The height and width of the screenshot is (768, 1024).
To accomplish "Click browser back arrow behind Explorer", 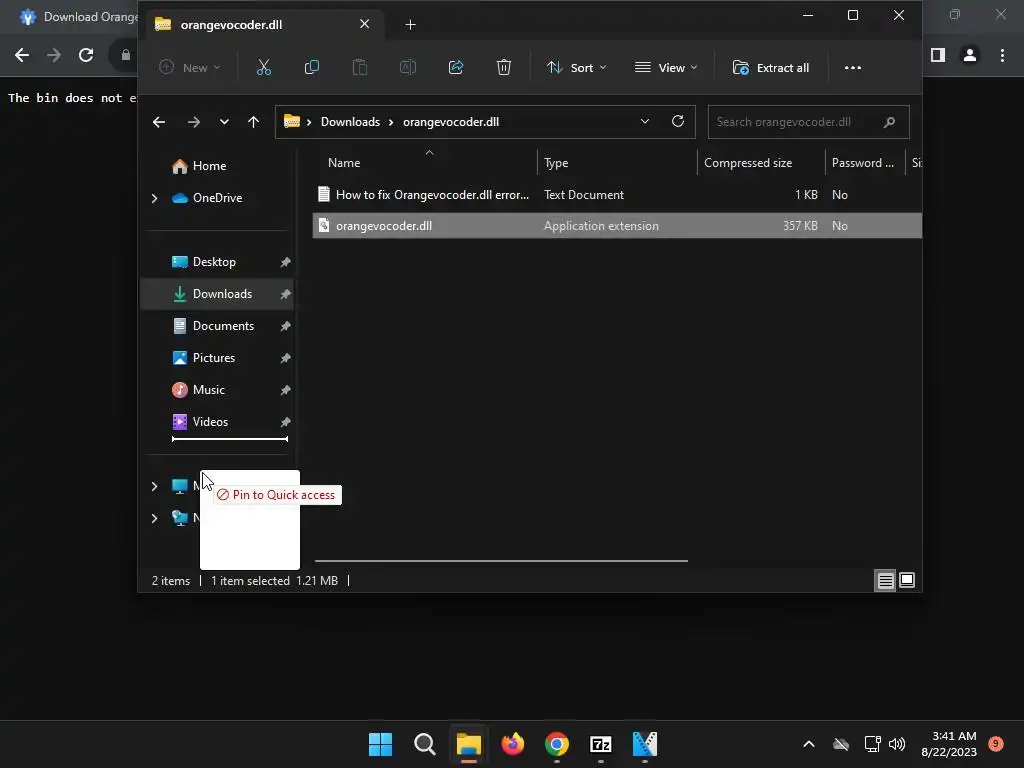I will pos(22,55).
